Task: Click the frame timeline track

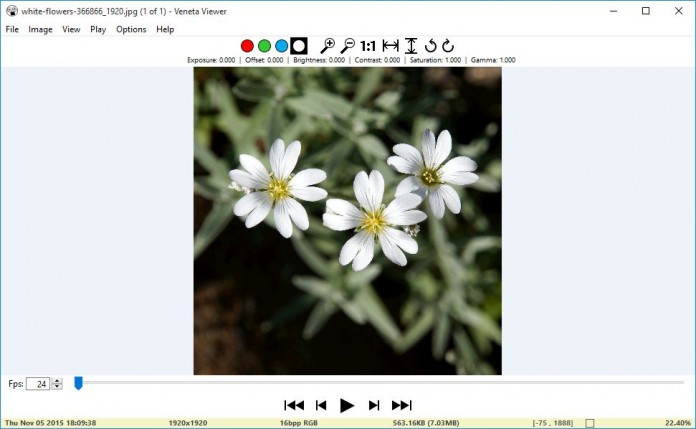Action: (380, 382)
